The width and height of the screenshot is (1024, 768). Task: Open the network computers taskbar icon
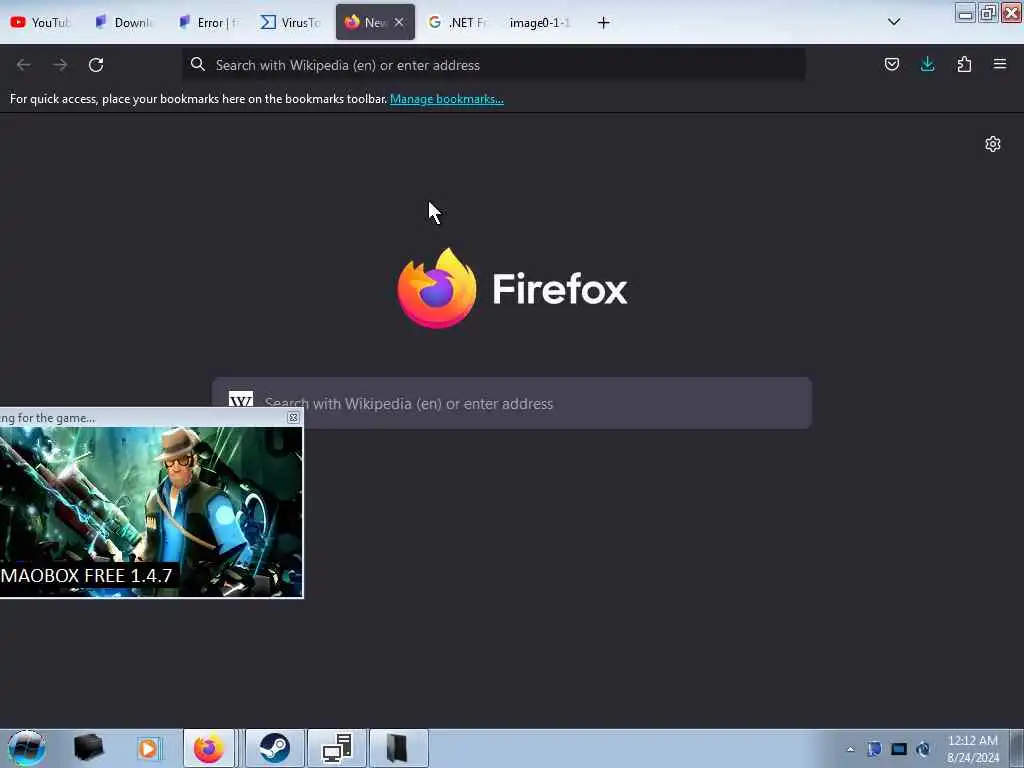point(337,748)
